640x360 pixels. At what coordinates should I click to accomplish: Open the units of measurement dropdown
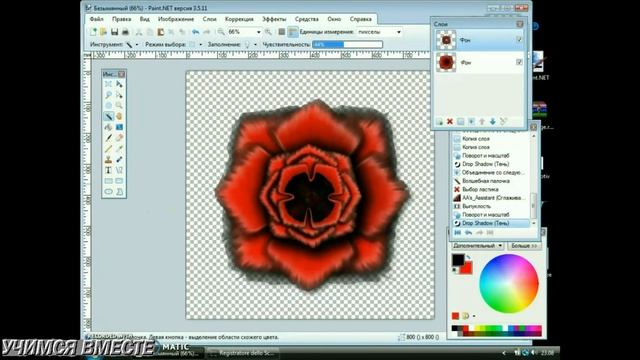[399, 32]
